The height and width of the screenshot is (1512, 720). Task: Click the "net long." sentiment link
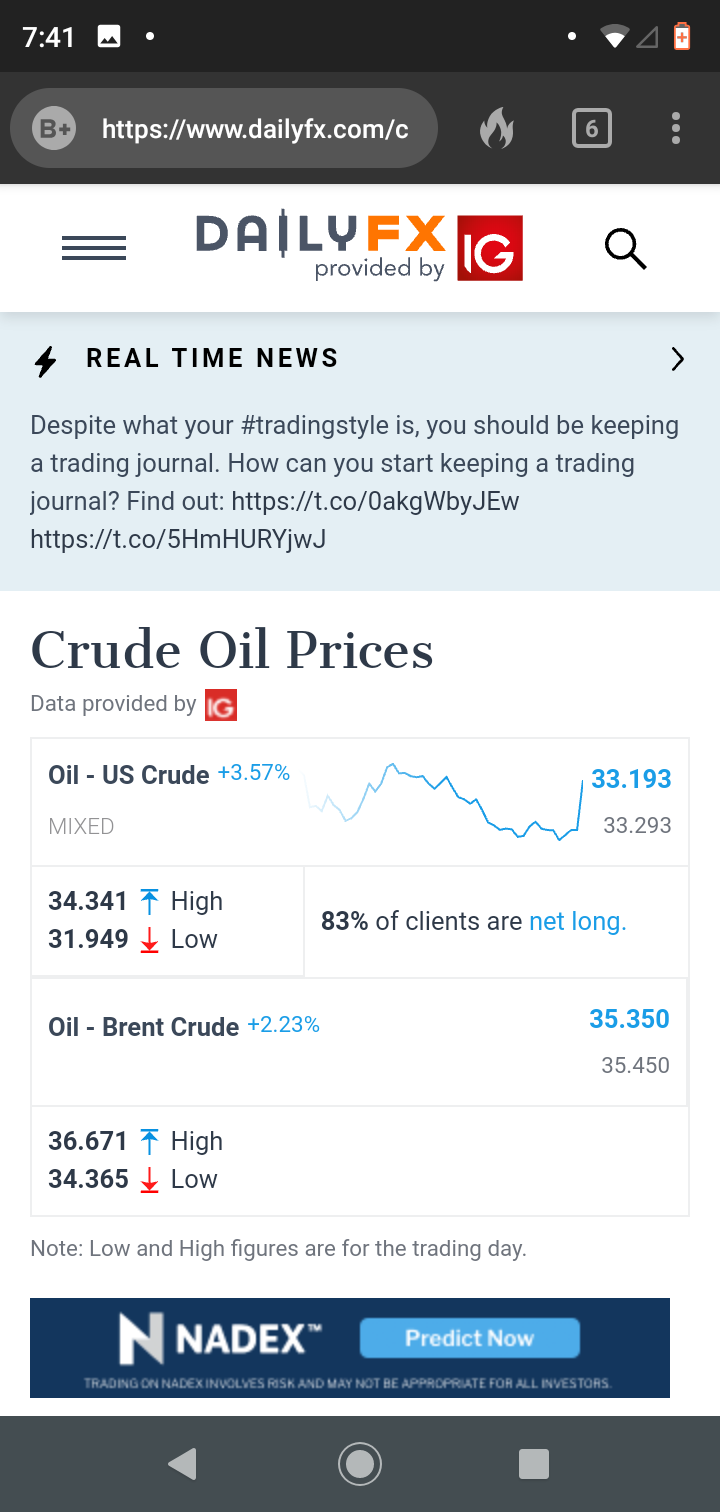pyautogui.click(x=577, y=922)
